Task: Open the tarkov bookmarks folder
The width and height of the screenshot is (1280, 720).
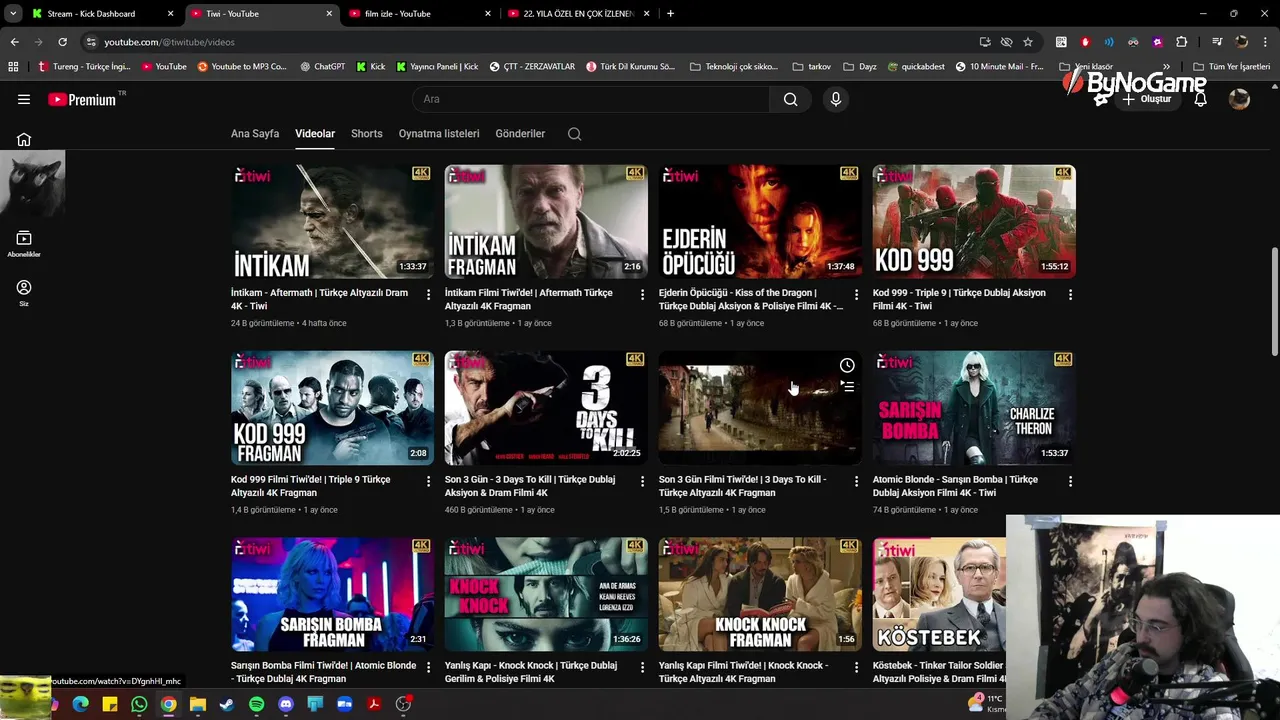Action: [x=812, y=67]
